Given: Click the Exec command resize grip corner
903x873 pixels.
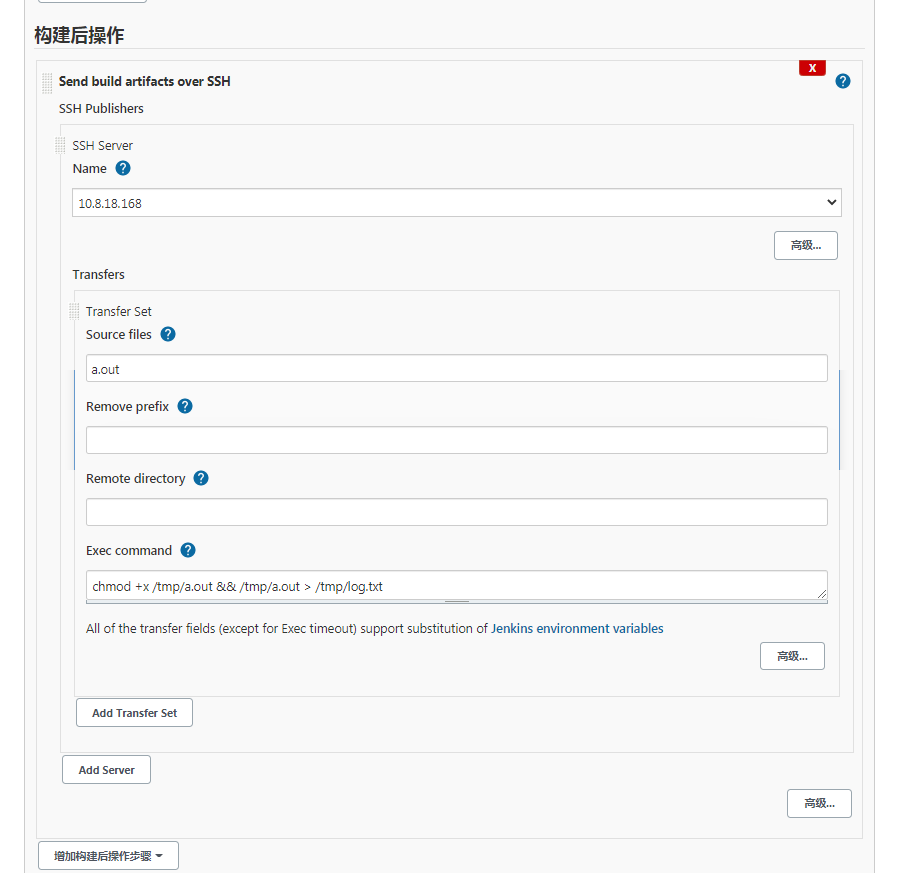Looking at the screenshot, I should 822,594.
